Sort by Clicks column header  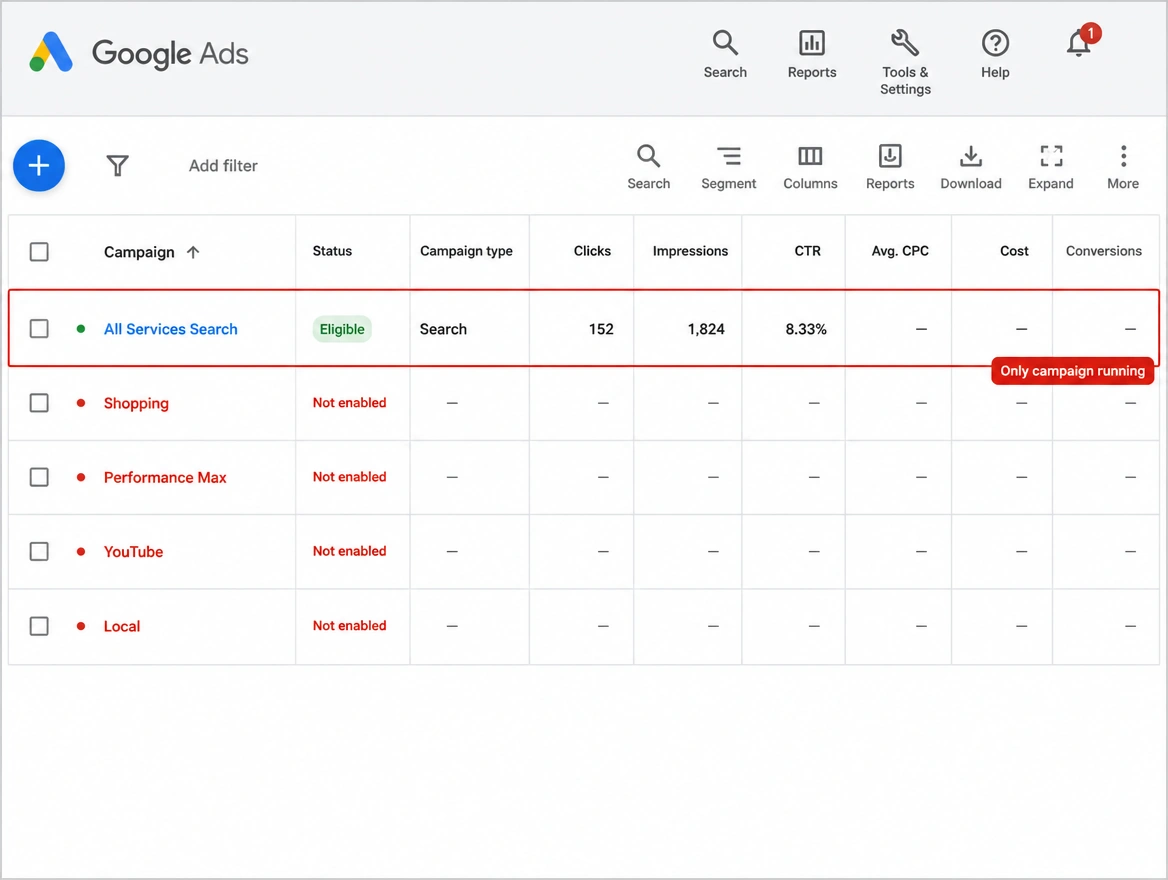coord(592,251)
